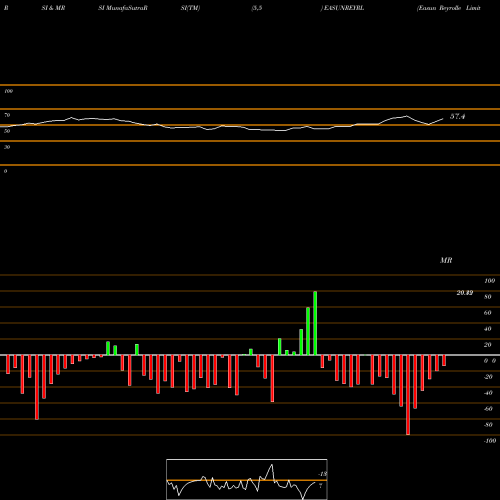Click the MR axis label -100
This screenshot has height=500, width=500.
[490, 441]
